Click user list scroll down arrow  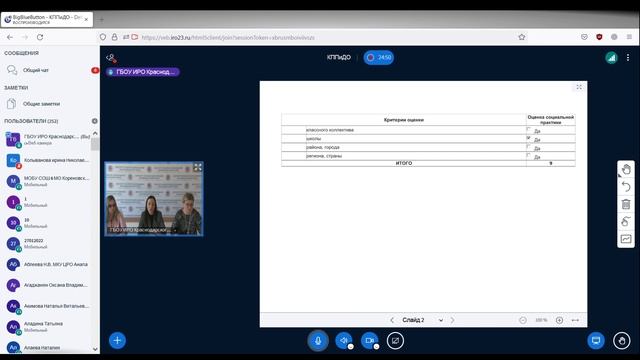[95, 349]
